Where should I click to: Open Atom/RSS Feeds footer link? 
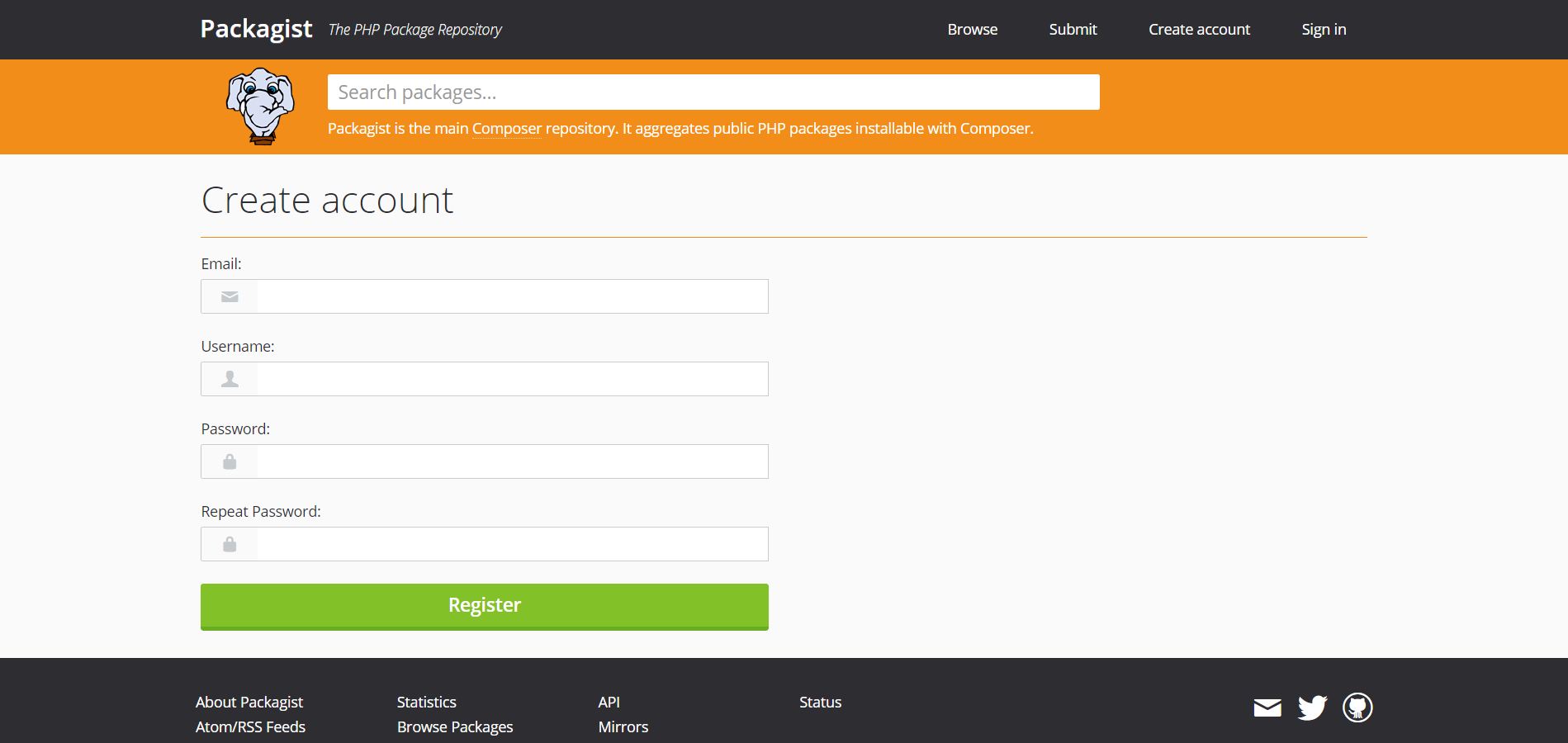tap(250, 726)
